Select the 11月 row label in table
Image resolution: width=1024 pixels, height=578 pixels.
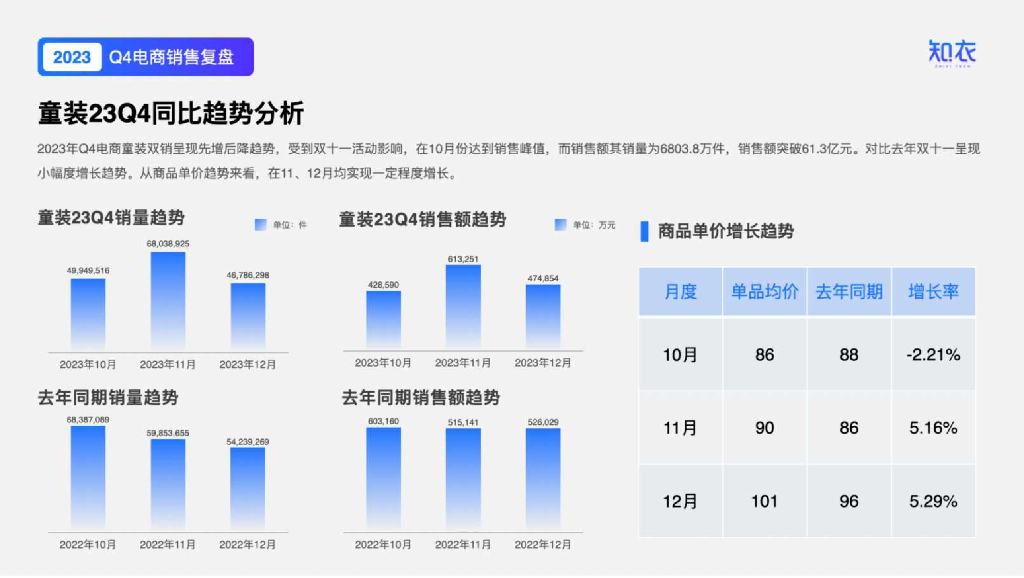(x=680, y=428)
